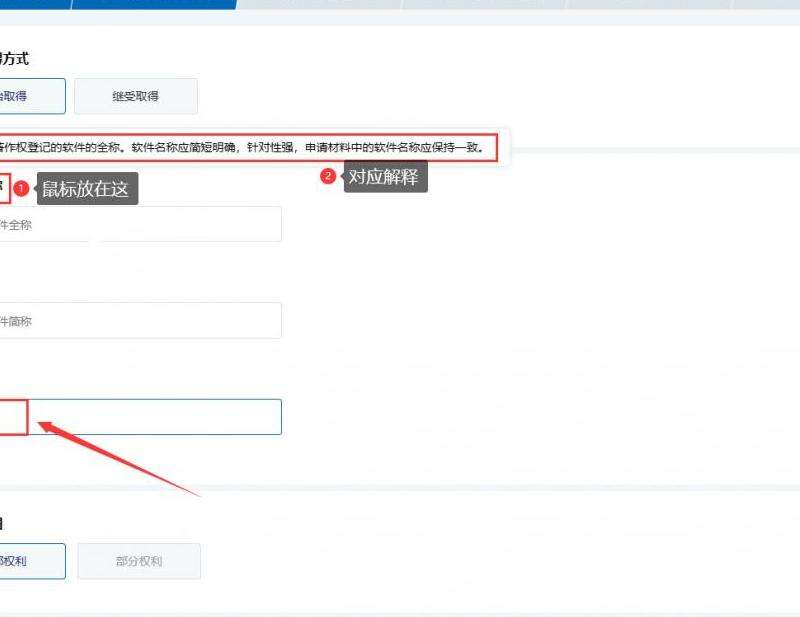This screenshot has height=617, width=800.
Task: Click the red circled number 2 marker
Action: (327, 177)
